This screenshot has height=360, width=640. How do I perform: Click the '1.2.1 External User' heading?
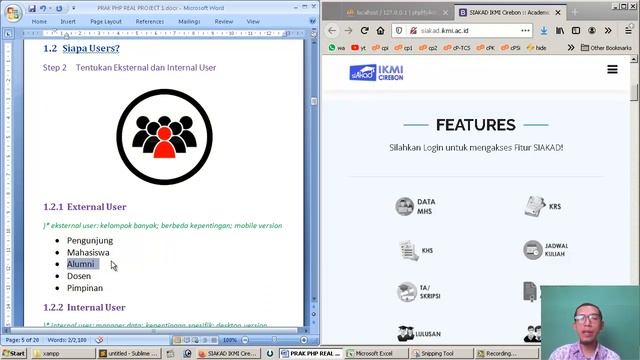pyautogui.click(x=85, y=207)
